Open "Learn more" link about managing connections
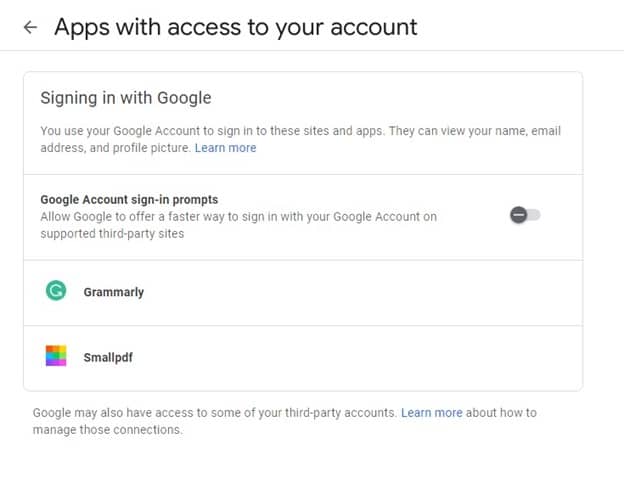Screen dimensions: 624x495 coord(431,413)
